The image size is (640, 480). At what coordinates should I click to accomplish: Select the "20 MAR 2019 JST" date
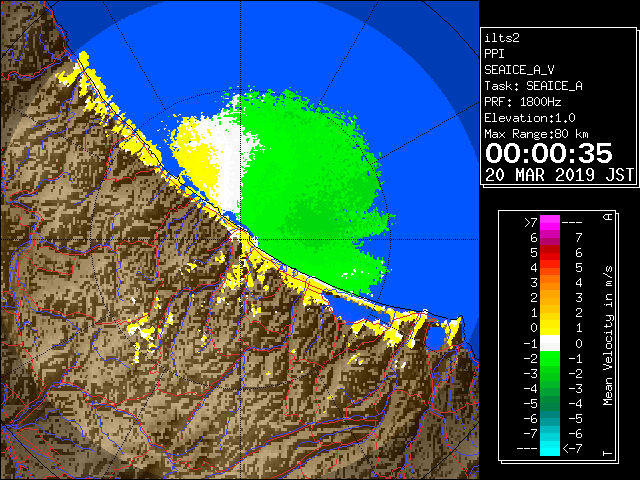(x=559, y=175)
